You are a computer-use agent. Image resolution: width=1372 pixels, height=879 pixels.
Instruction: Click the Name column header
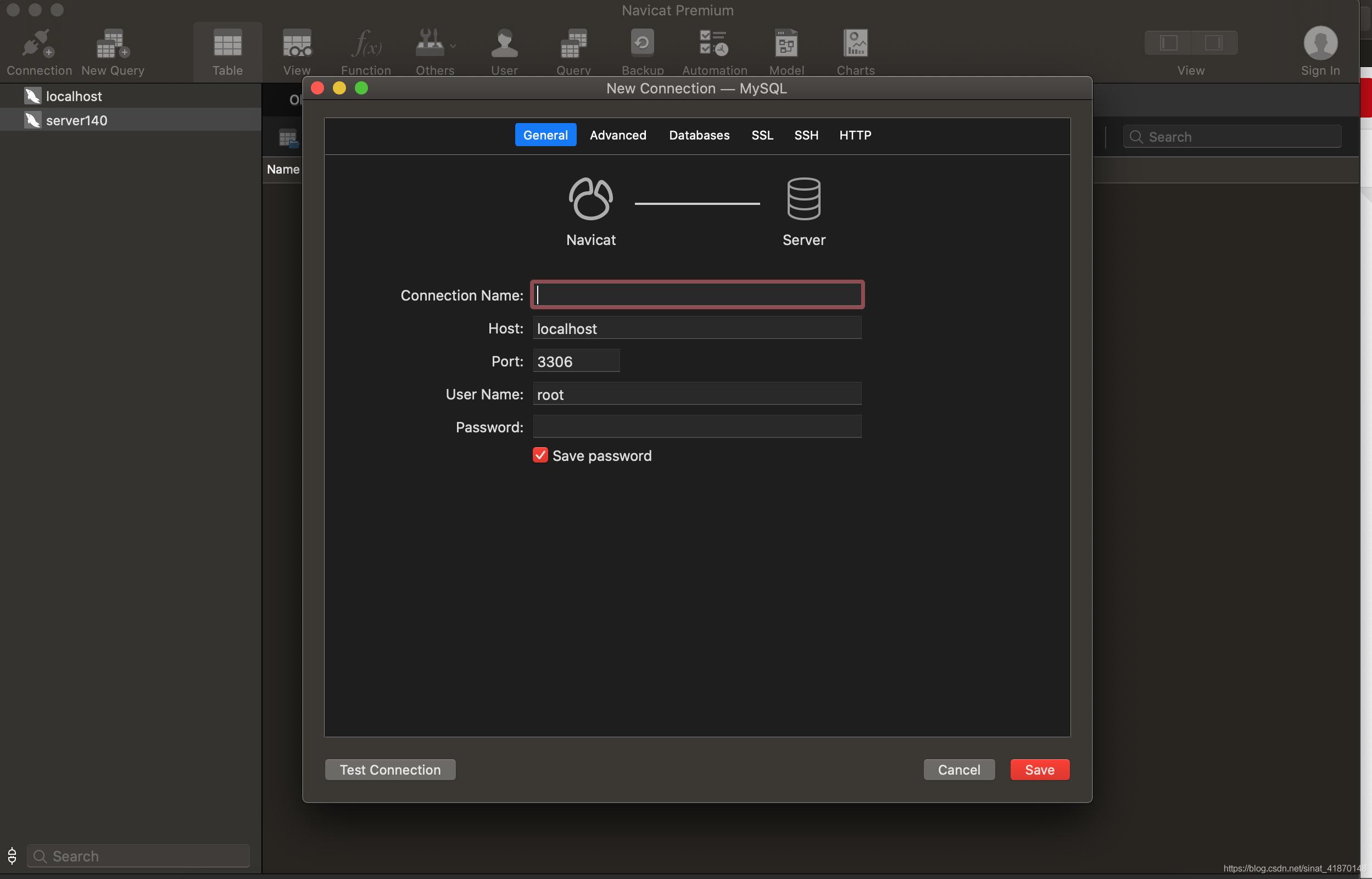point(283,169)
